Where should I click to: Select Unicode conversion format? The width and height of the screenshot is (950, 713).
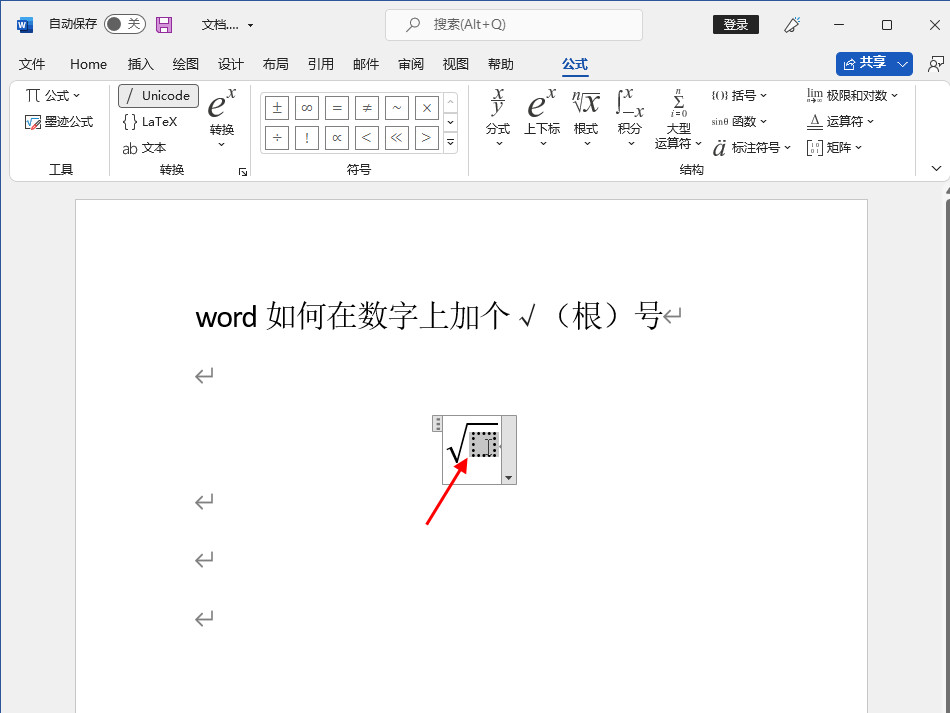pos(158,96)
